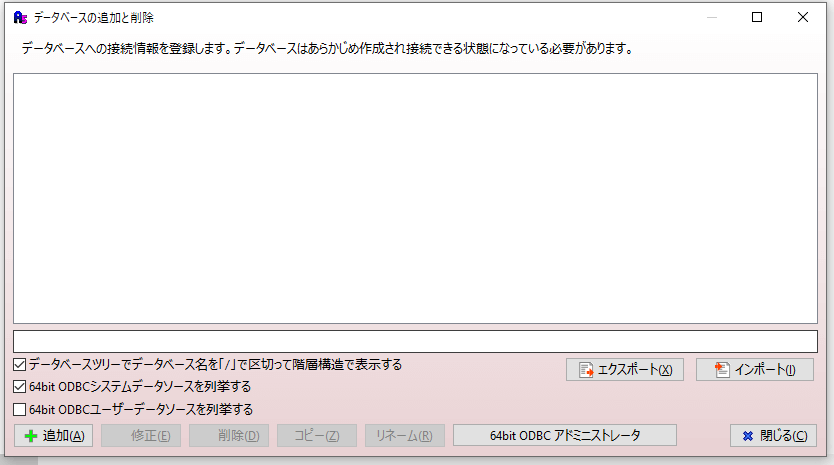Viewport: 834px width, 465px height.
Task: Click the A5 application icon in title bar
Action: point(20,18)
